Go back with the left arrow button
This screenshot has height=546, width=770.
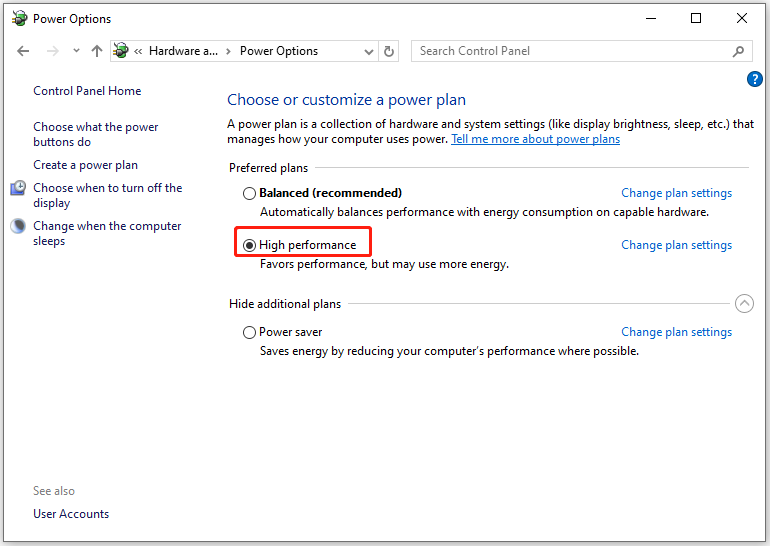23,51
